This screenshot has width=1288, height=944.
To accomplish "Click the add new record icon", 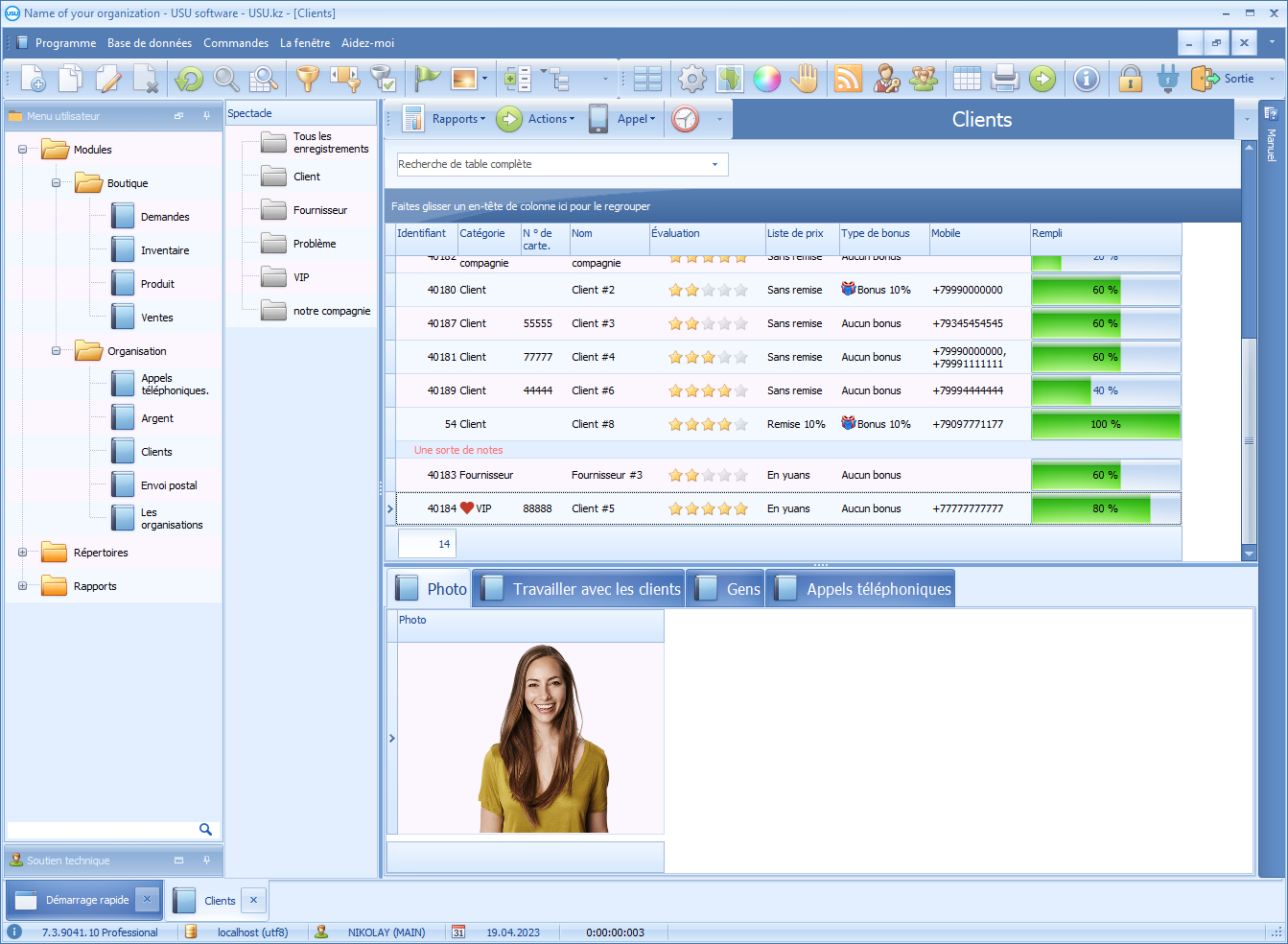I will pyautogui.click(x=33, y=79).
